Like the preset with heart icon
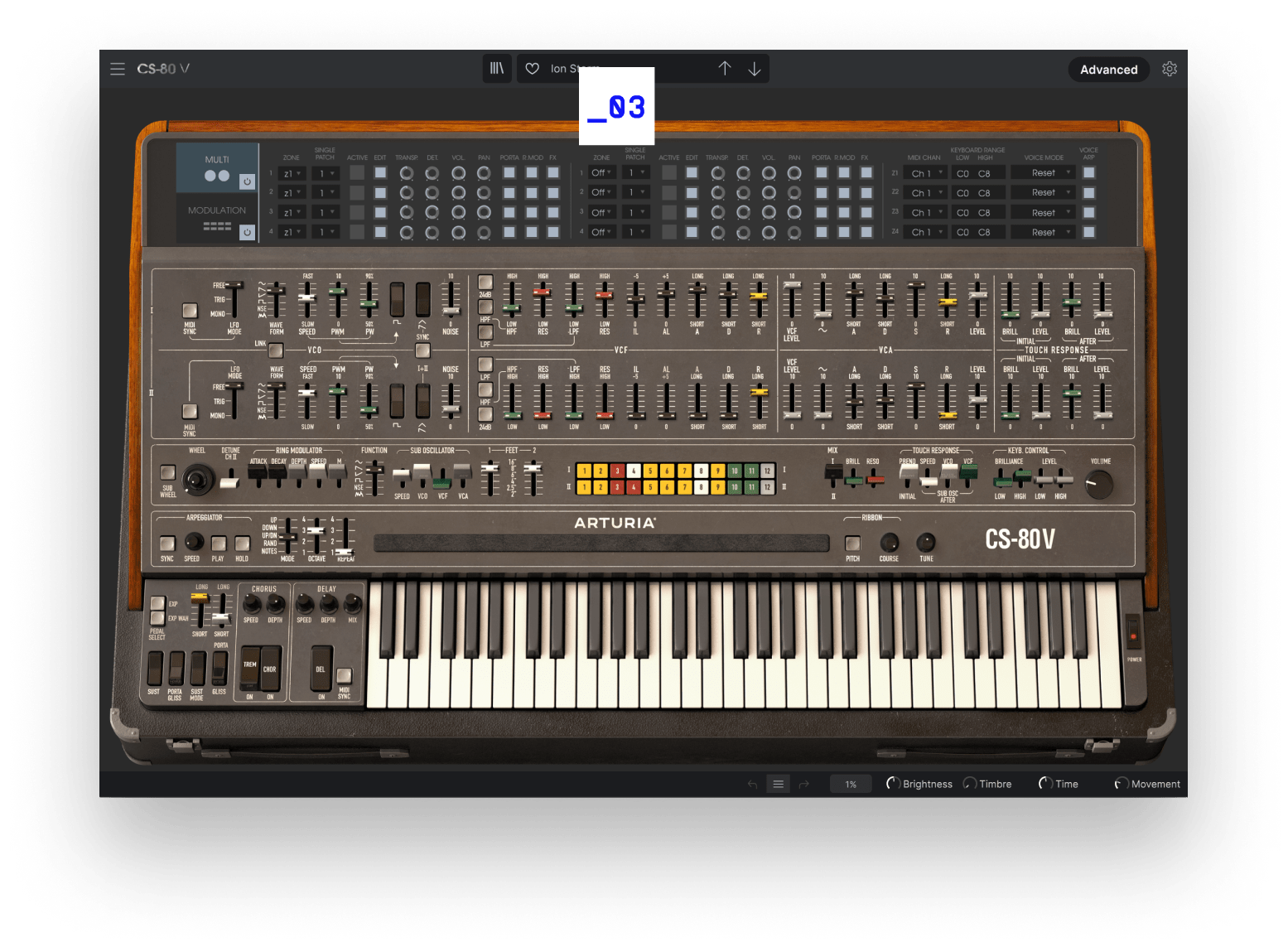The height and width of the screenshot is (947, 1288). click(533, 69)
